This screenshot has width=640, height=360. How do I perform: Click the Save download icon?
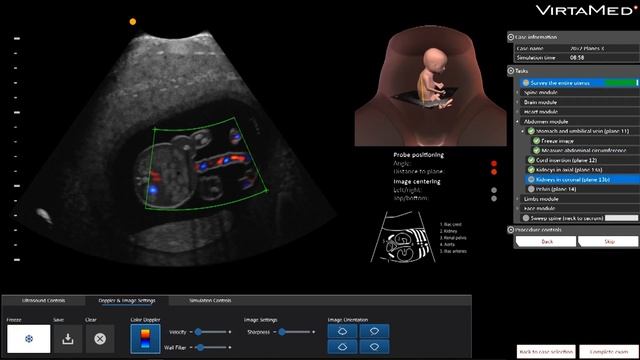coord(68,338)
